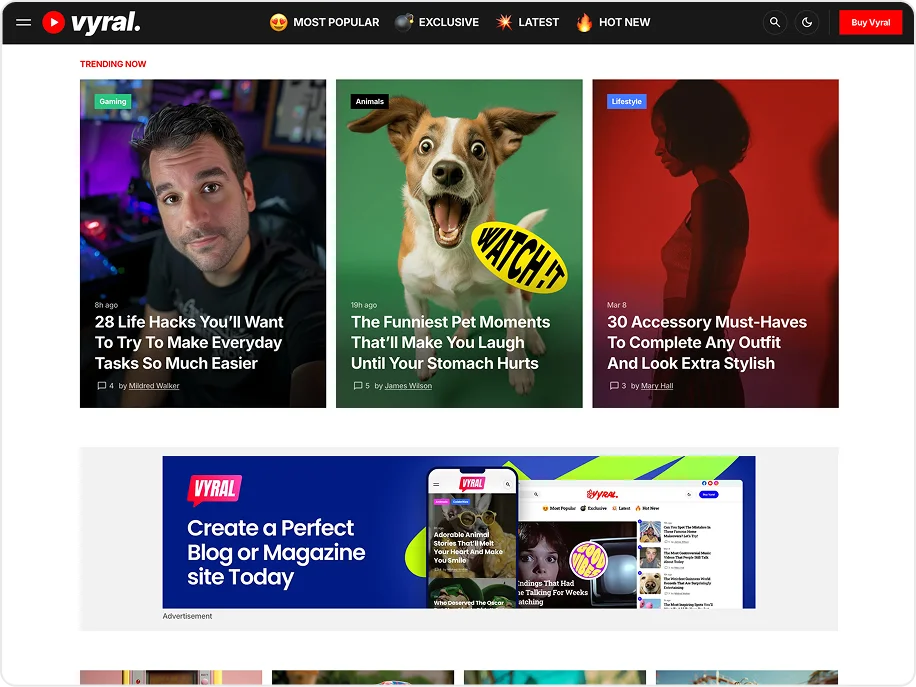The width and height of the screenshot is (916, 687).
Task: Open the hamburger menu
Action: coord(23,23)
